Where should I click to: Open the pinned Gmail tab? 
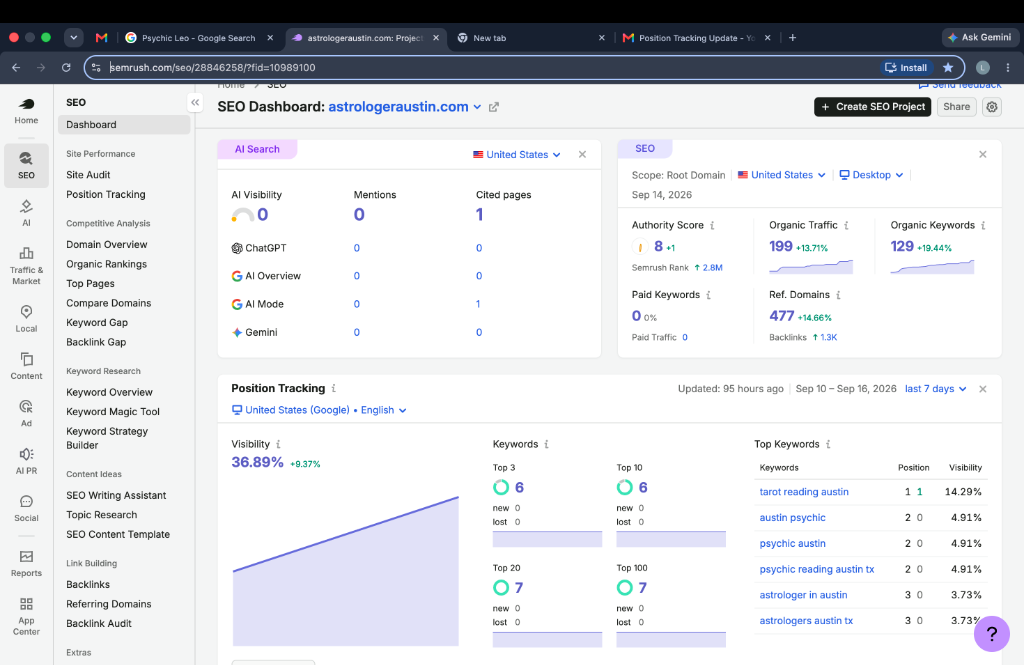pyautogui.click(x=101, y=38)
